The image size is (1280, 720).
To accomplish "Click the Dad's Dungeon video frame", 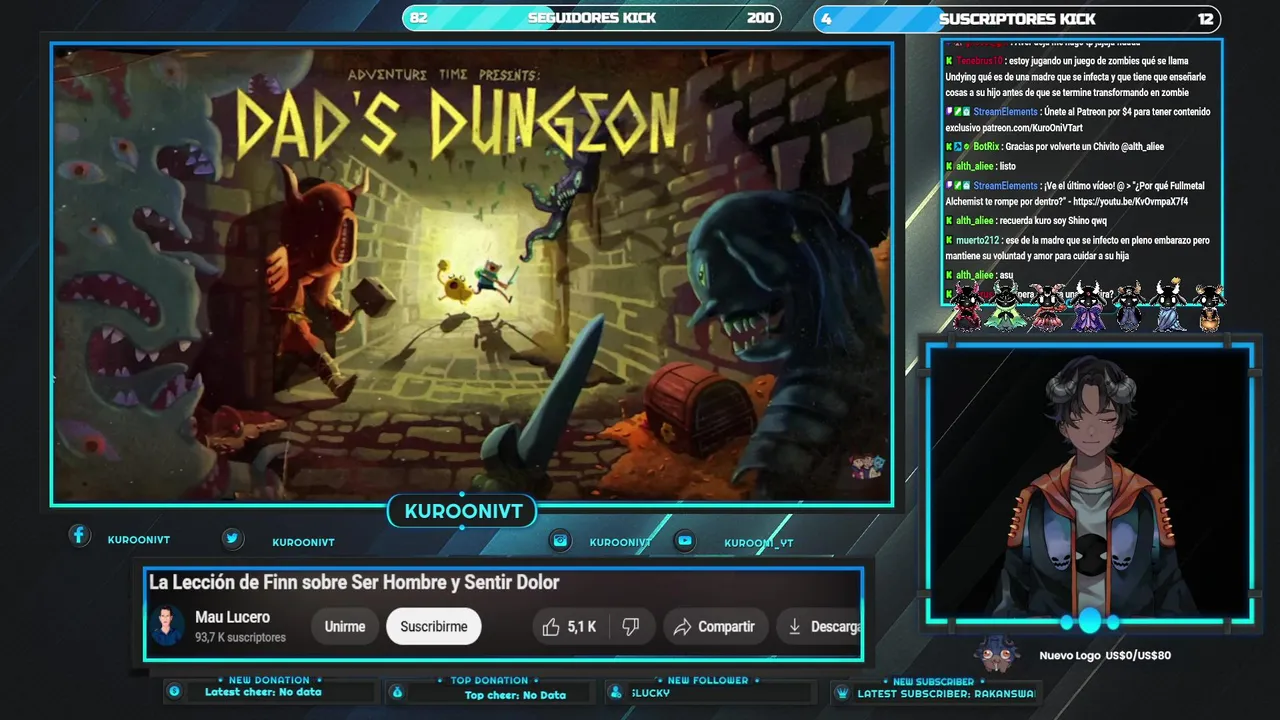I will click(x=472, y=273).
